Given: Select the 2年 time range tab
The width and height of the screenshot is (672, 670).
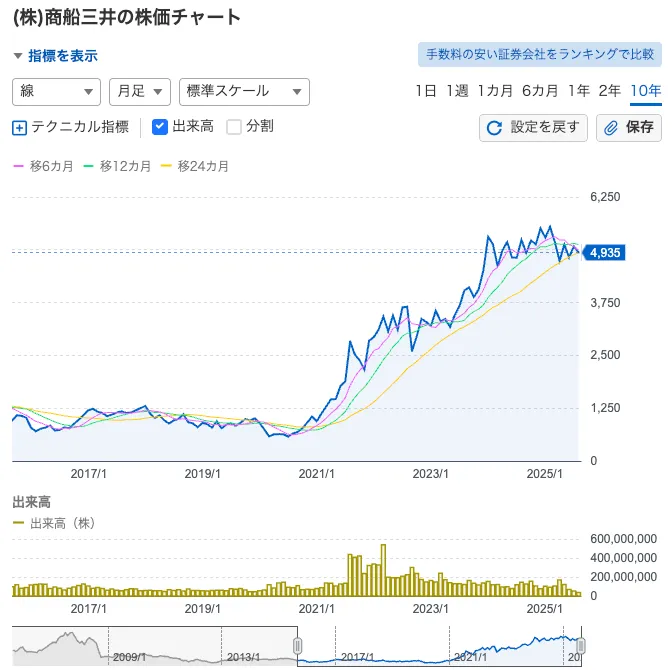Looking at the screenshot, I should (609, 91).
